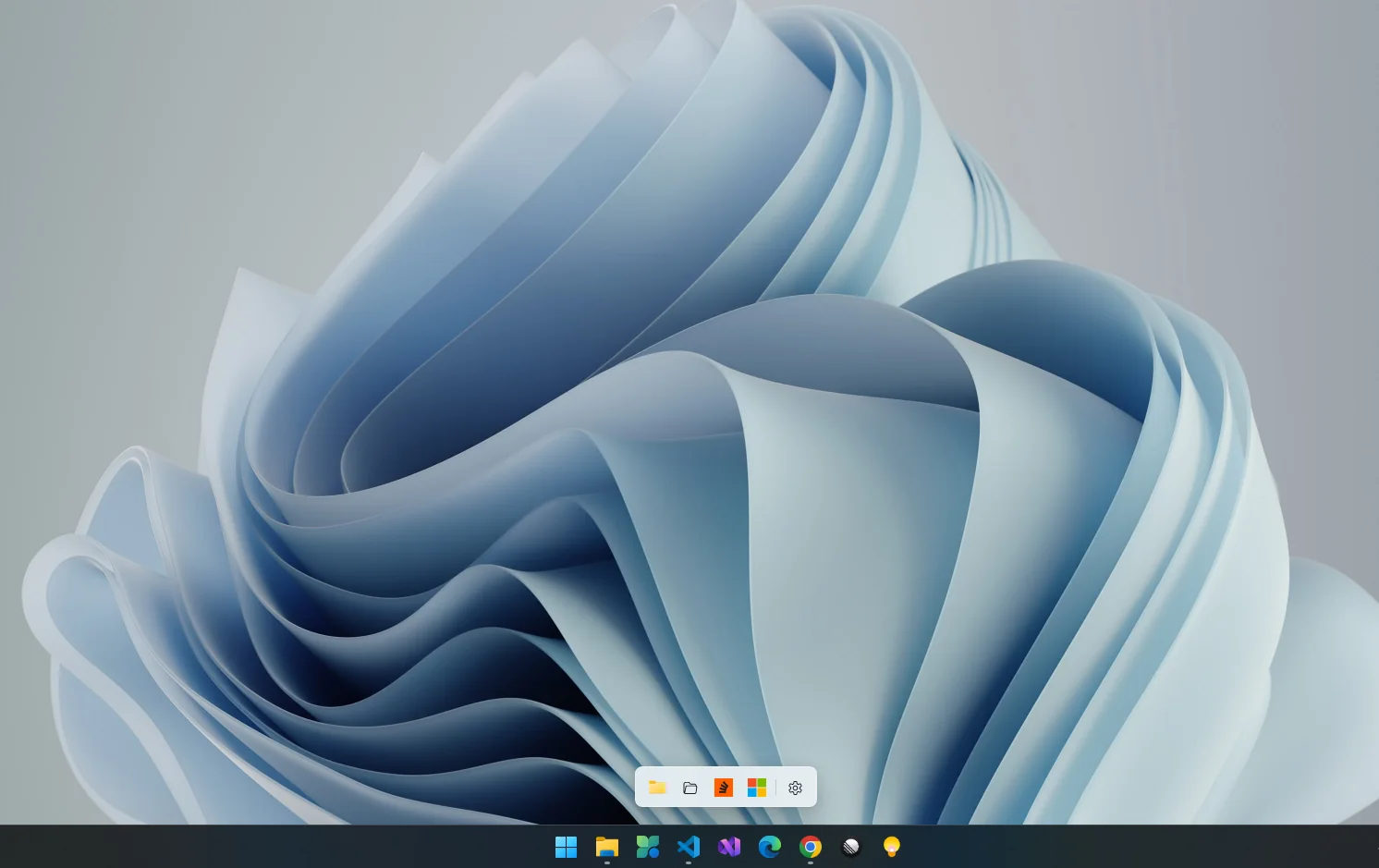The image size is (1379, 868).
Task: Launch Visual Studio from the taskbar
Action: [729, 847]
